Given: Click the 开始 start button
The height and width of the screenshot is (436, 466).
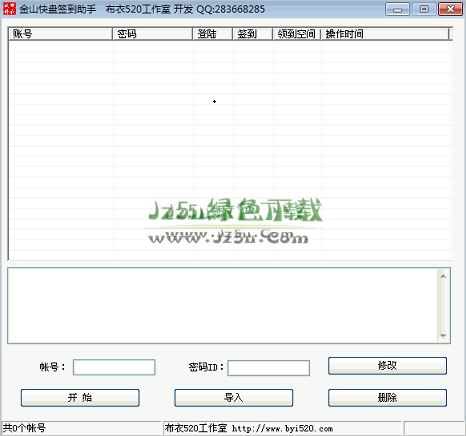Looking at the screenshot, I should 80,398.
